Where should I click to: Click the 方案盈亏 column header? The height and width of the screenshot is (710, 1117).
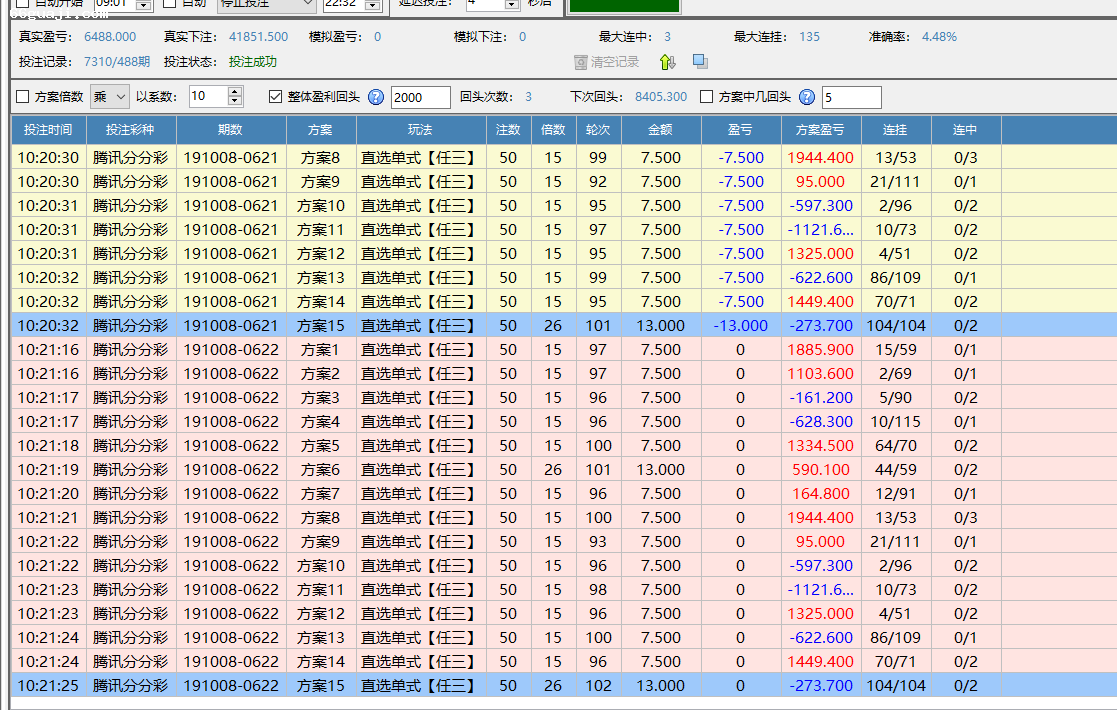[820, 130]
